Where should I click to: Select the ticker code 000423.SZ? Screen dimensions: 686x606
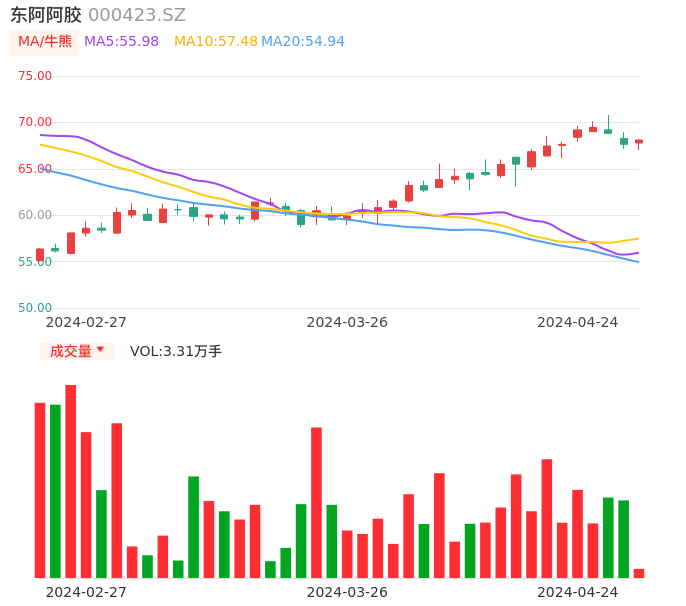tap(137, 15)
